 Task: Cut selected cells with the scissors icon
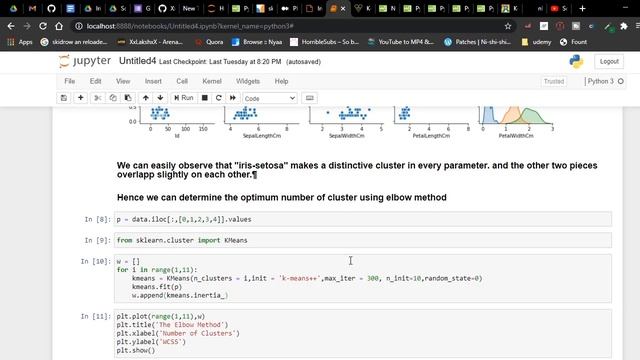(x=98, y=98)
